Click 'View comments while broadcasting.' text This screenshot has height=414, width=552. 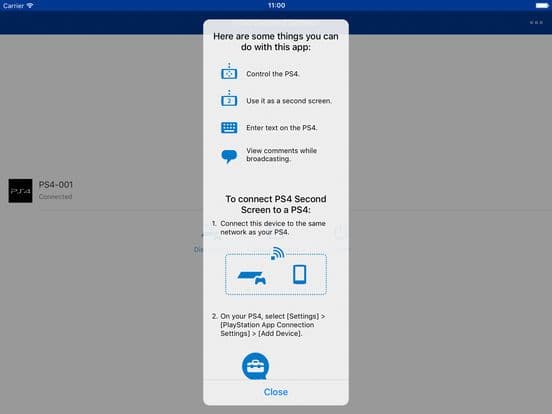tap(282, 155)
